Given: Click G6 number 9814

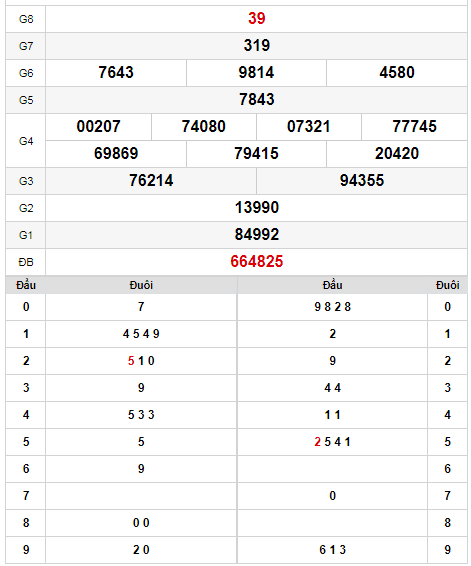Looking at the screenshot, I should point(256,73).
